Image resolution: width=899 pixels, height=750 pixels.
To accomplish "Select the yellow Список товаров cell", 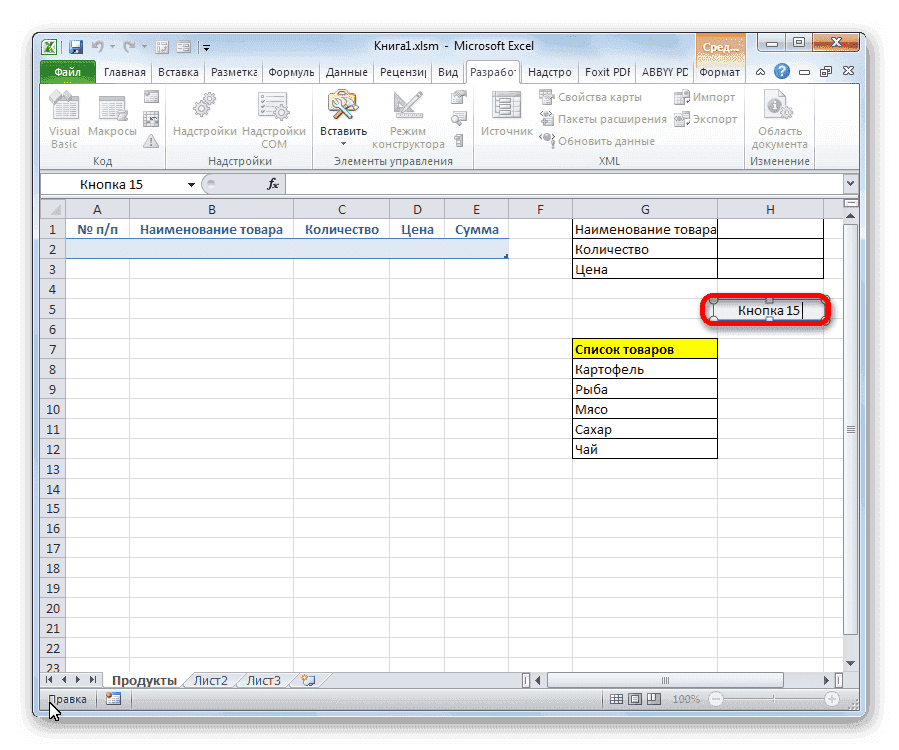I will (x=644, y=348).
